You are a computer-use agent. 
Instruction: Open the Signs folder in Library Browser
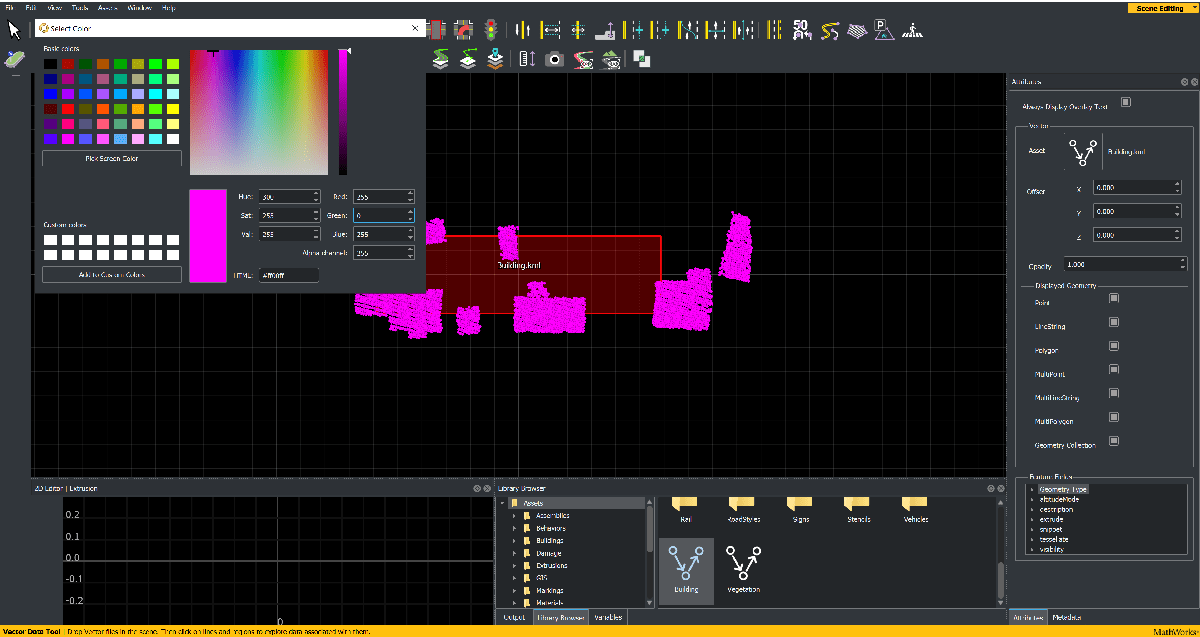coord(800,507)
